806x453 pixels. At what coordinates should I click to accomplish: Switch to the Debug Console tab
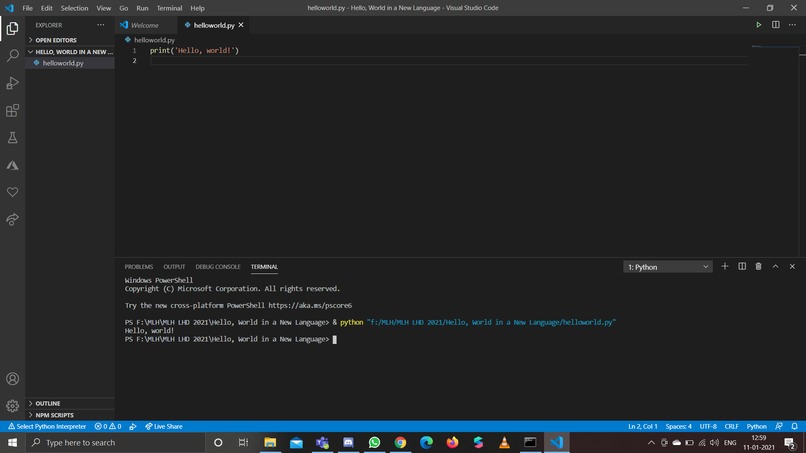[x=218, y=266]
